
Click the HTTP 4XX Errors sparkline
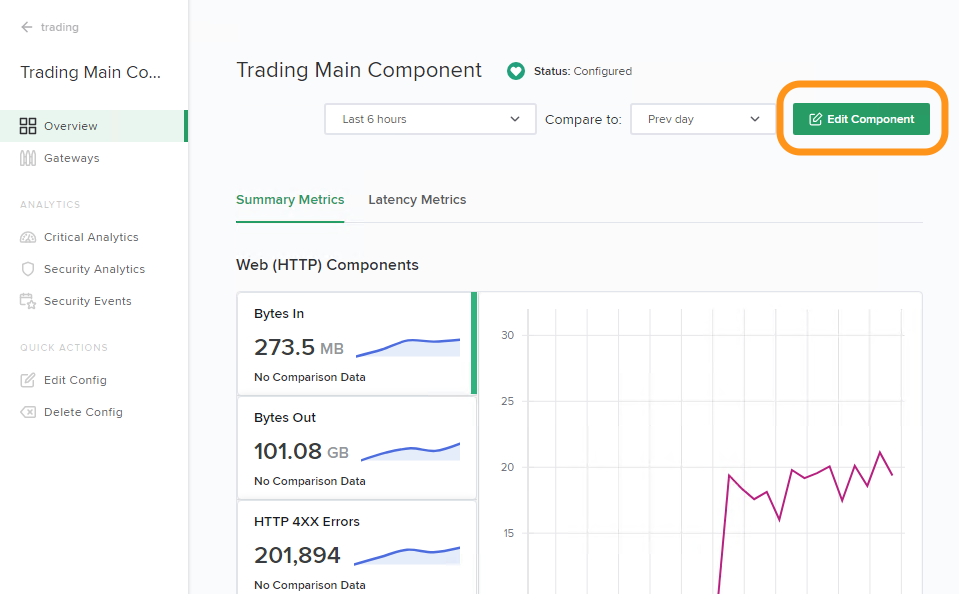pos(407,555)
